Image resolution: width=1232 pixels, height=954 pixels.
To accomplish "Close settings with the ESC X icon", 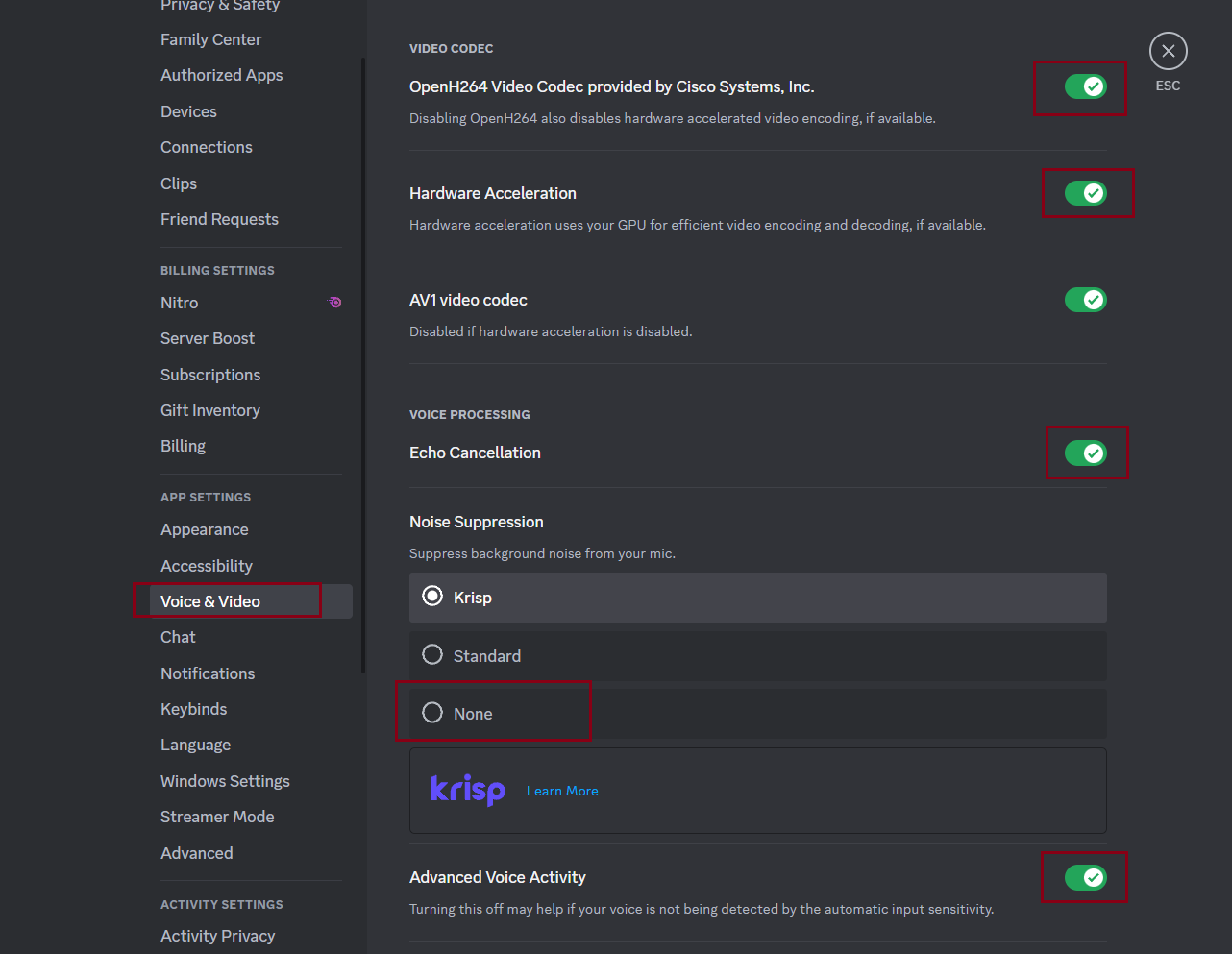I will pyautogui.click(x=1168, y=51).
